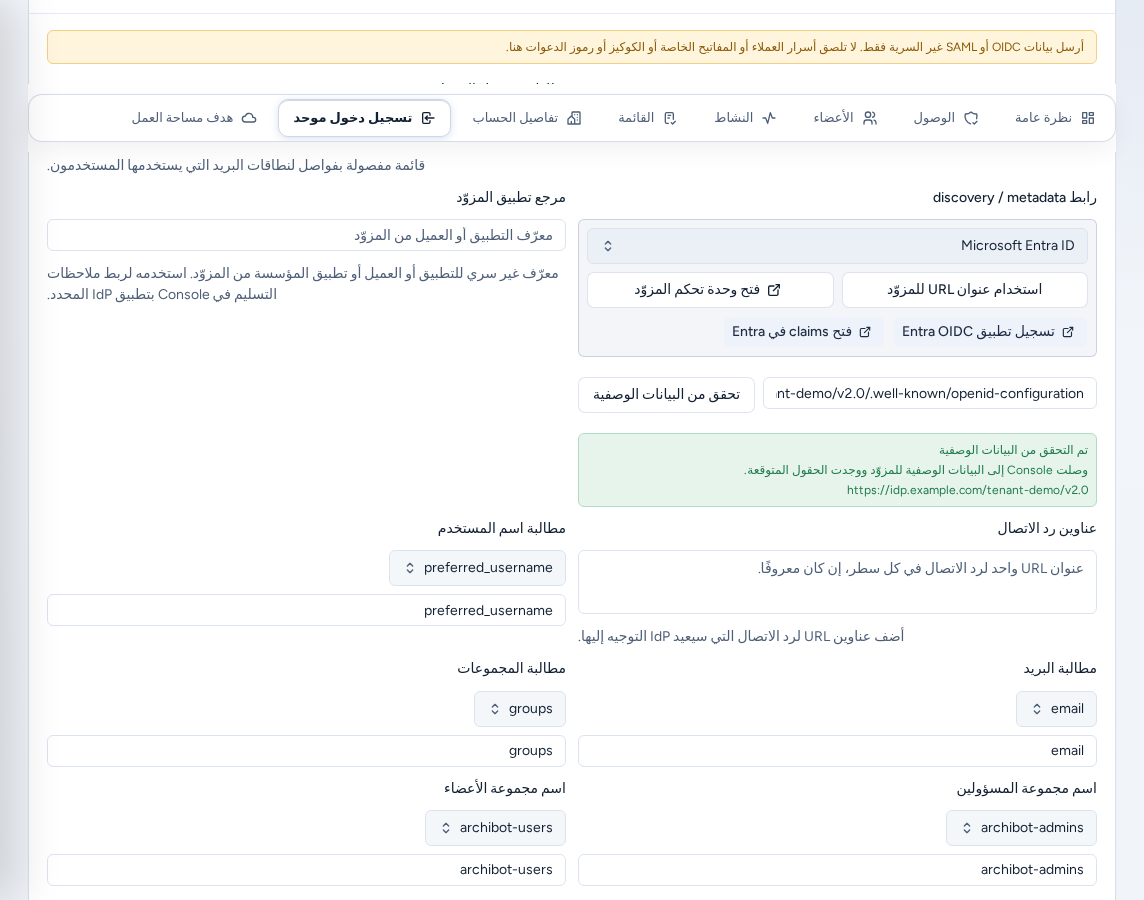Screen dimensions: 1144x900
Task: Click the رابط discovery / metadata label
Action: 1014,198
